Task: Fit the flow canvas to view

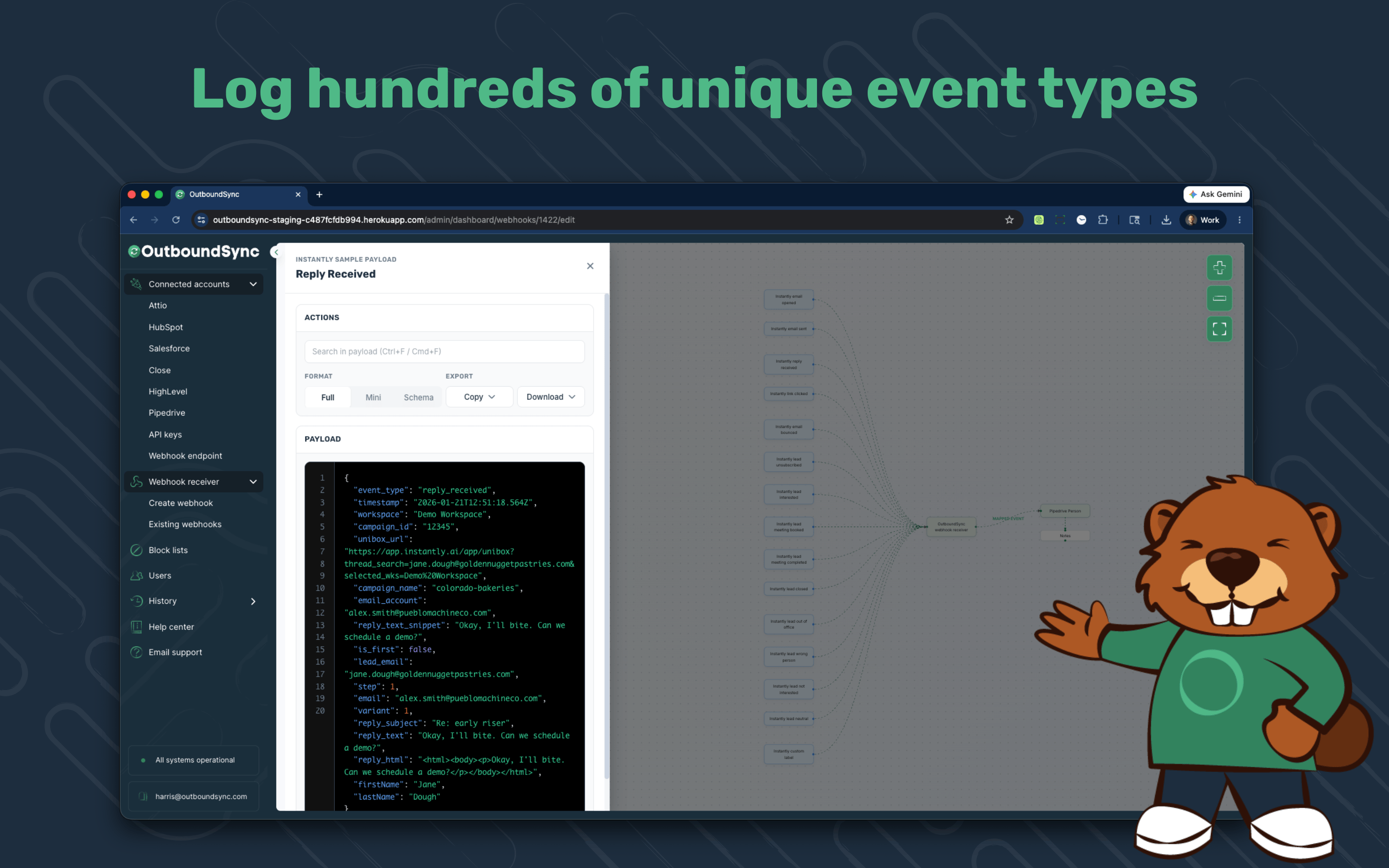Action: pos(1219,329)
